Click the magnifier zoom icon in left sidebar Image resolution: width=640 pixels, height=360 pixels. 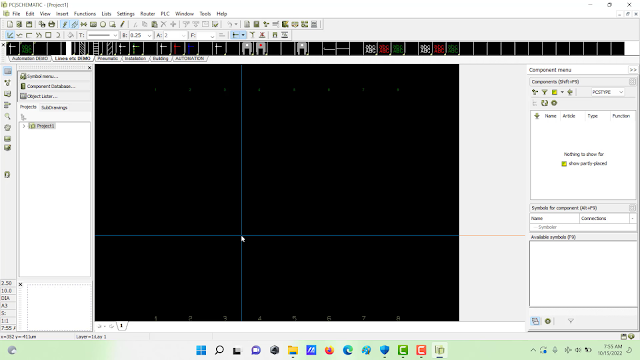point(7,117)
